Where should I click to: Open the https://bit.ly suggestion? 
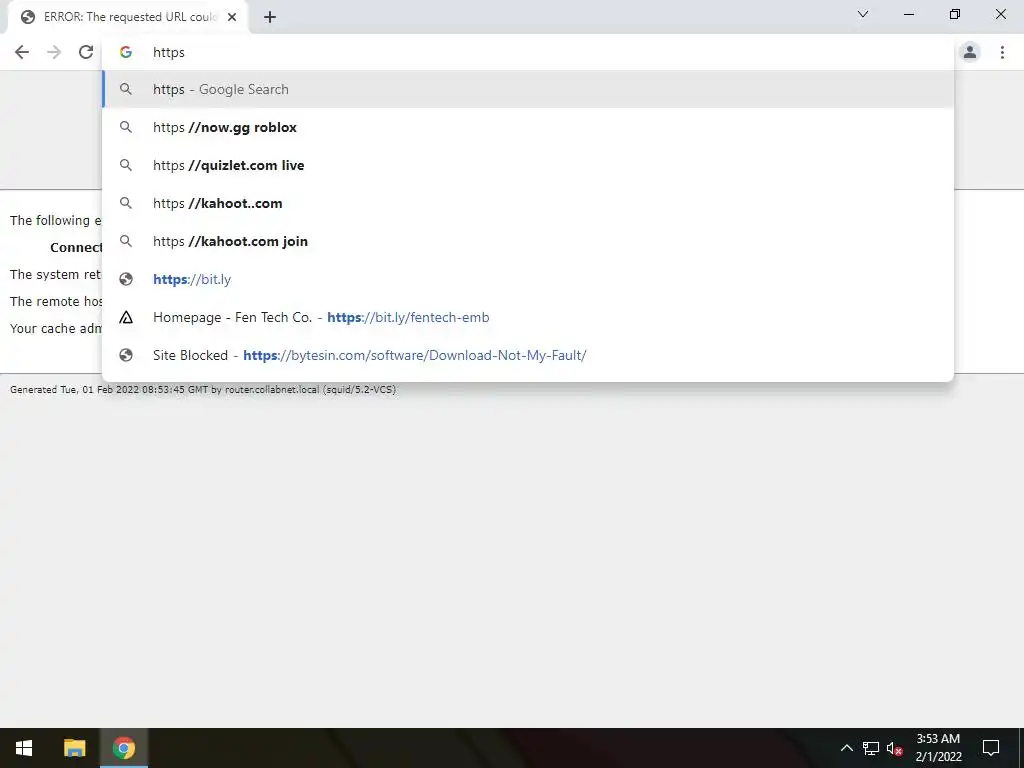tap(528, 279)
